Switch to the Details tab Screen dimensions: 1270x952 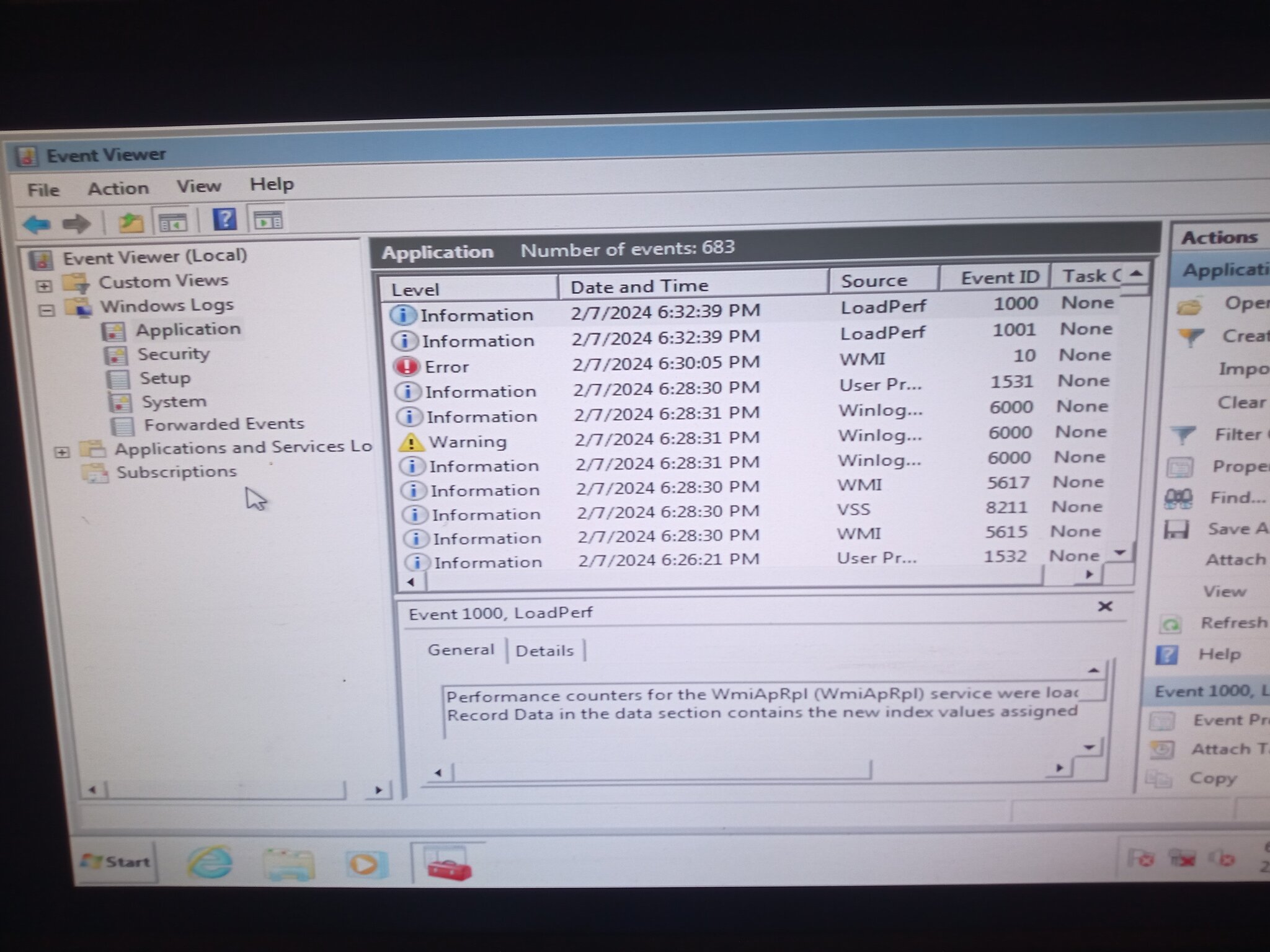click(544, 651)
